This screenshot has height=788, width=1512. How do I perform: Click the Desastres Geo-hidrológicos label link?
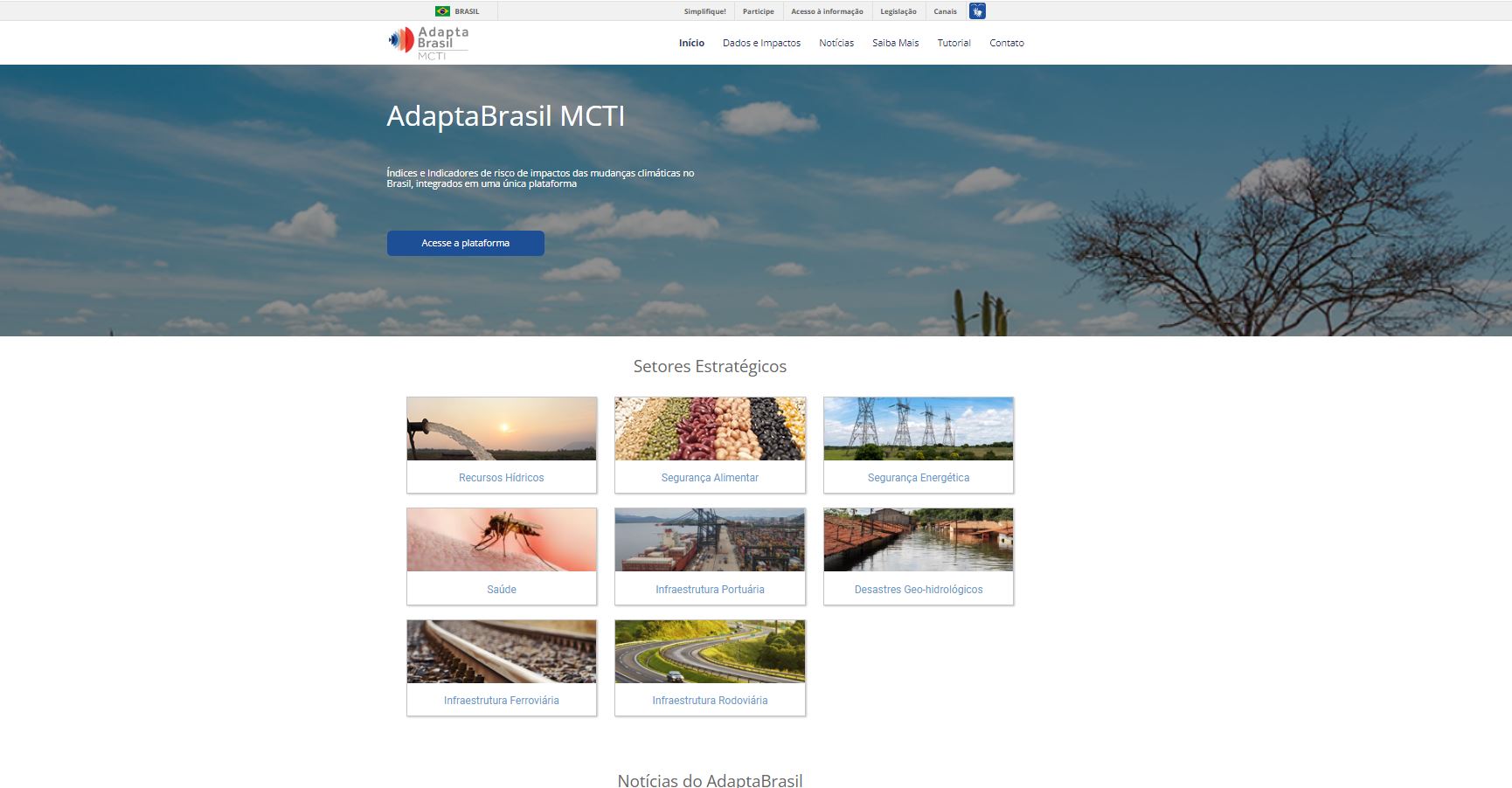(919, 590)
